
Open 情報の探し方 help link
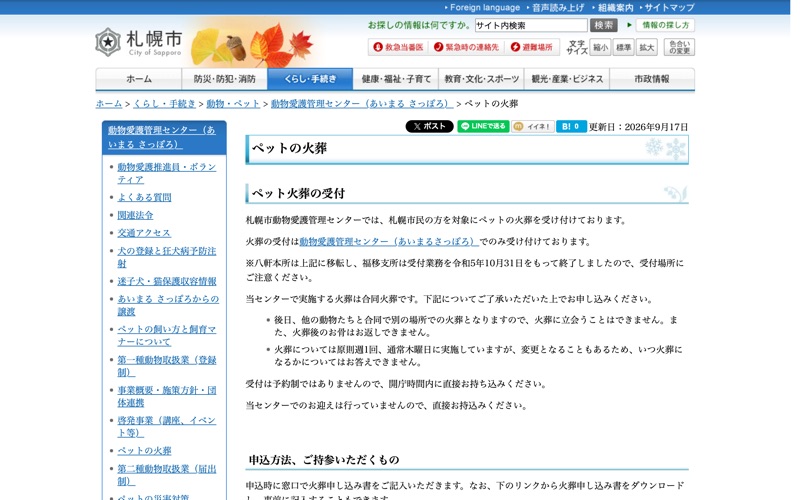pos(665,25)
